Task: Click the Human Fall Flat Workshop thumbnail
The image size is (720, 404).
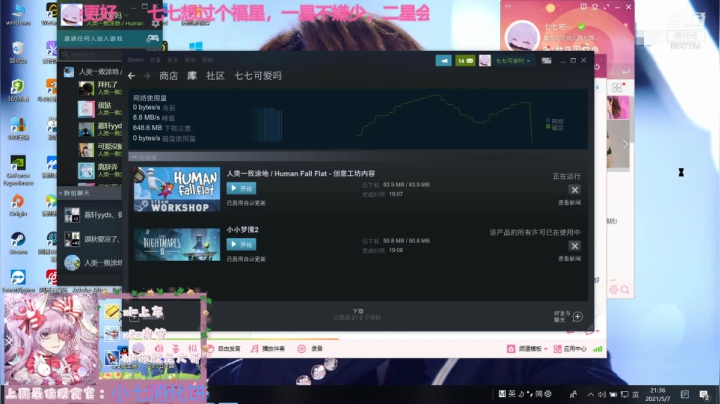Action: point(177,189)
